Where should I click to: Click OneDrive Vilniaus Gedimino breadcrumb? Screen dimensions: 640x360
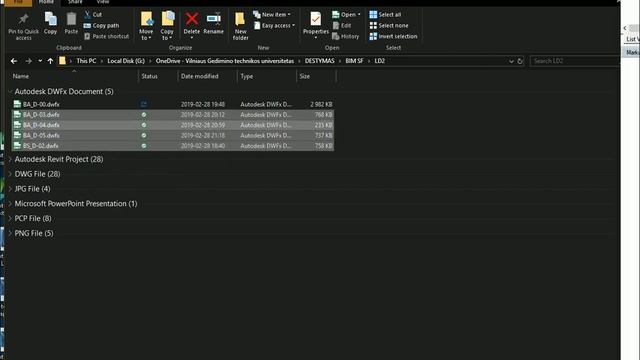[x=224, y=61]
